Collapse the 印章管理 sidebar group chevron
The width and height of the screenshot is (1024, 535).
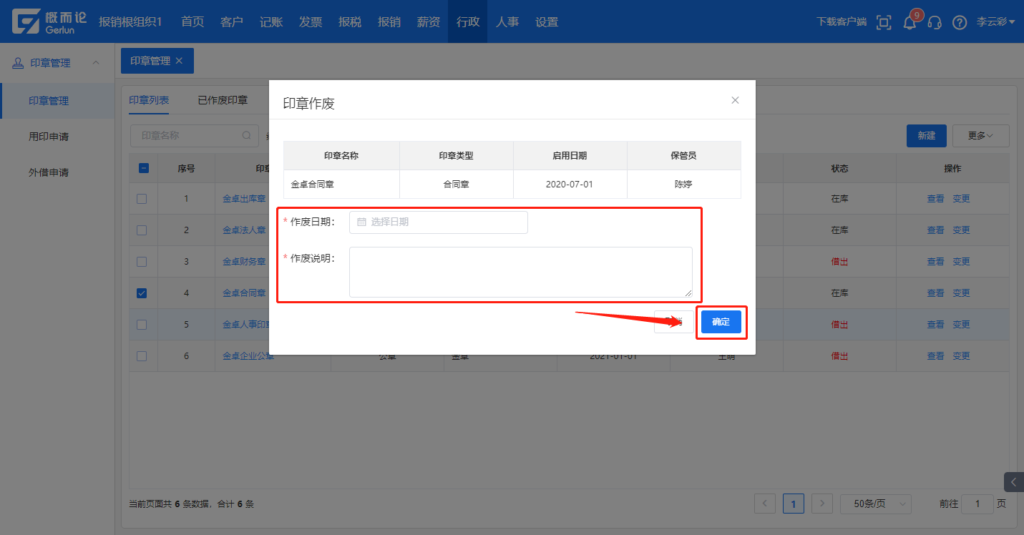(96, 63)
